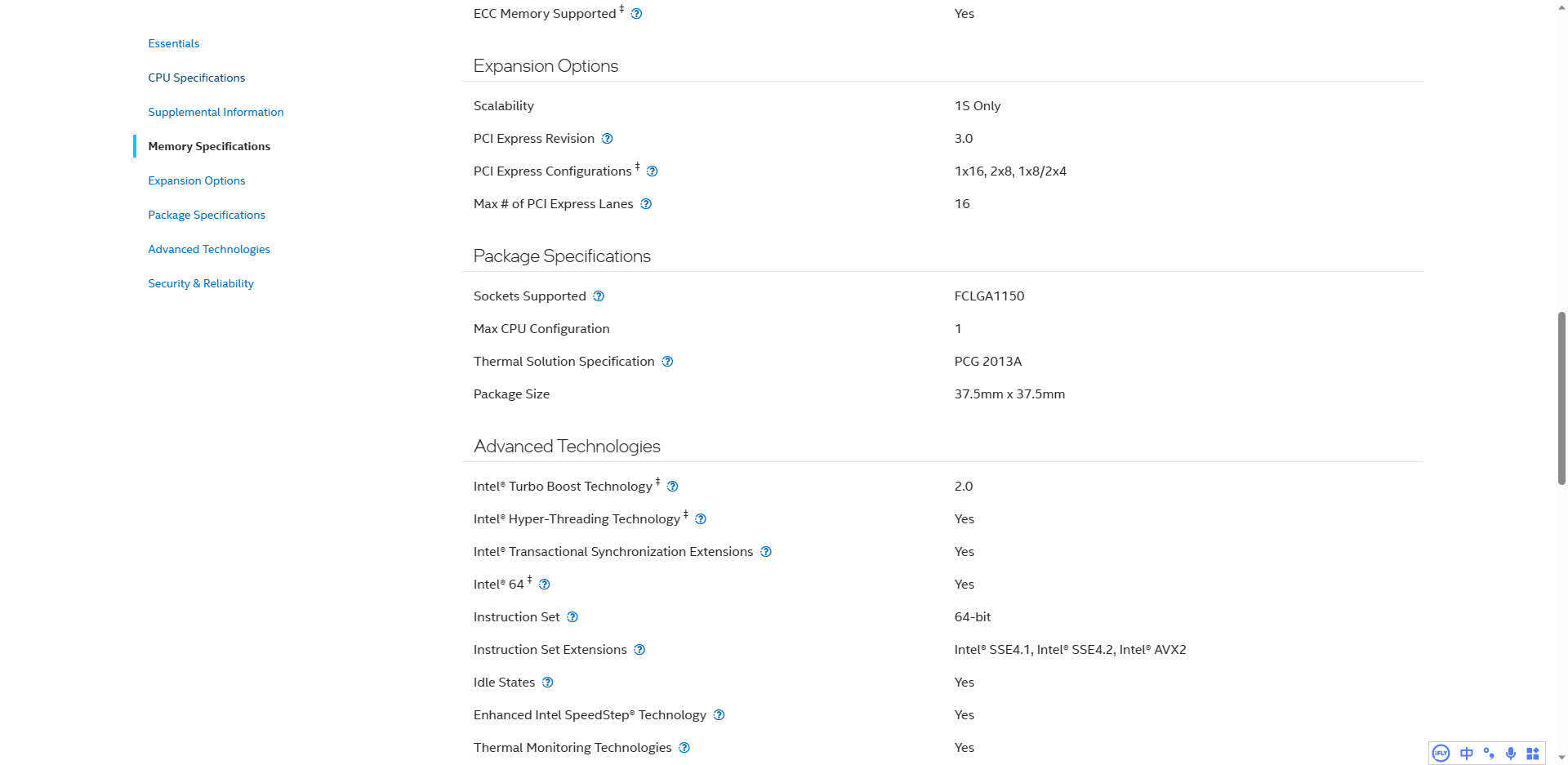Jump to Essentials section

173,43
